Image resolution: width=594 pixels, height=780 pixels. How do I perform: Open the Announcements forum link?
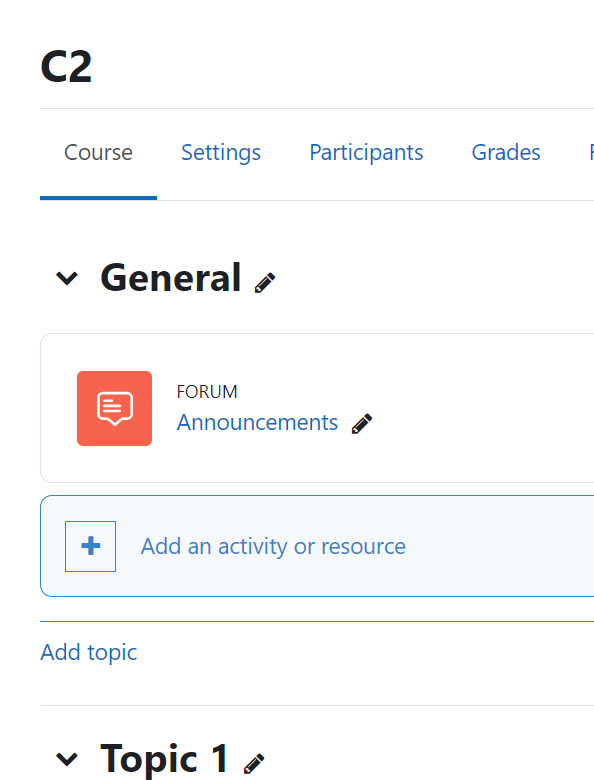[257, 423]
